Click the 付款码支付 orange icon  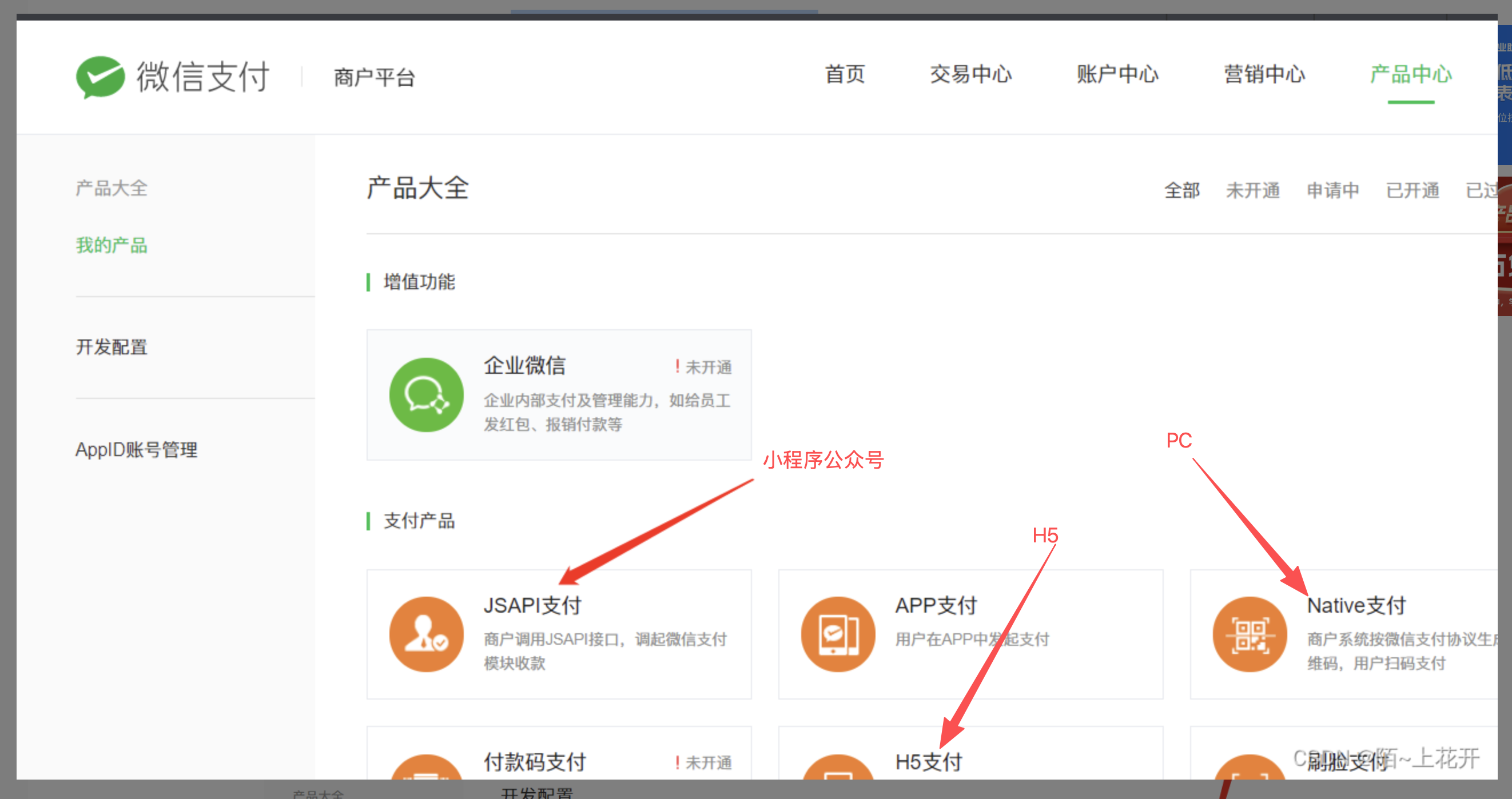[x=426, y=769]
